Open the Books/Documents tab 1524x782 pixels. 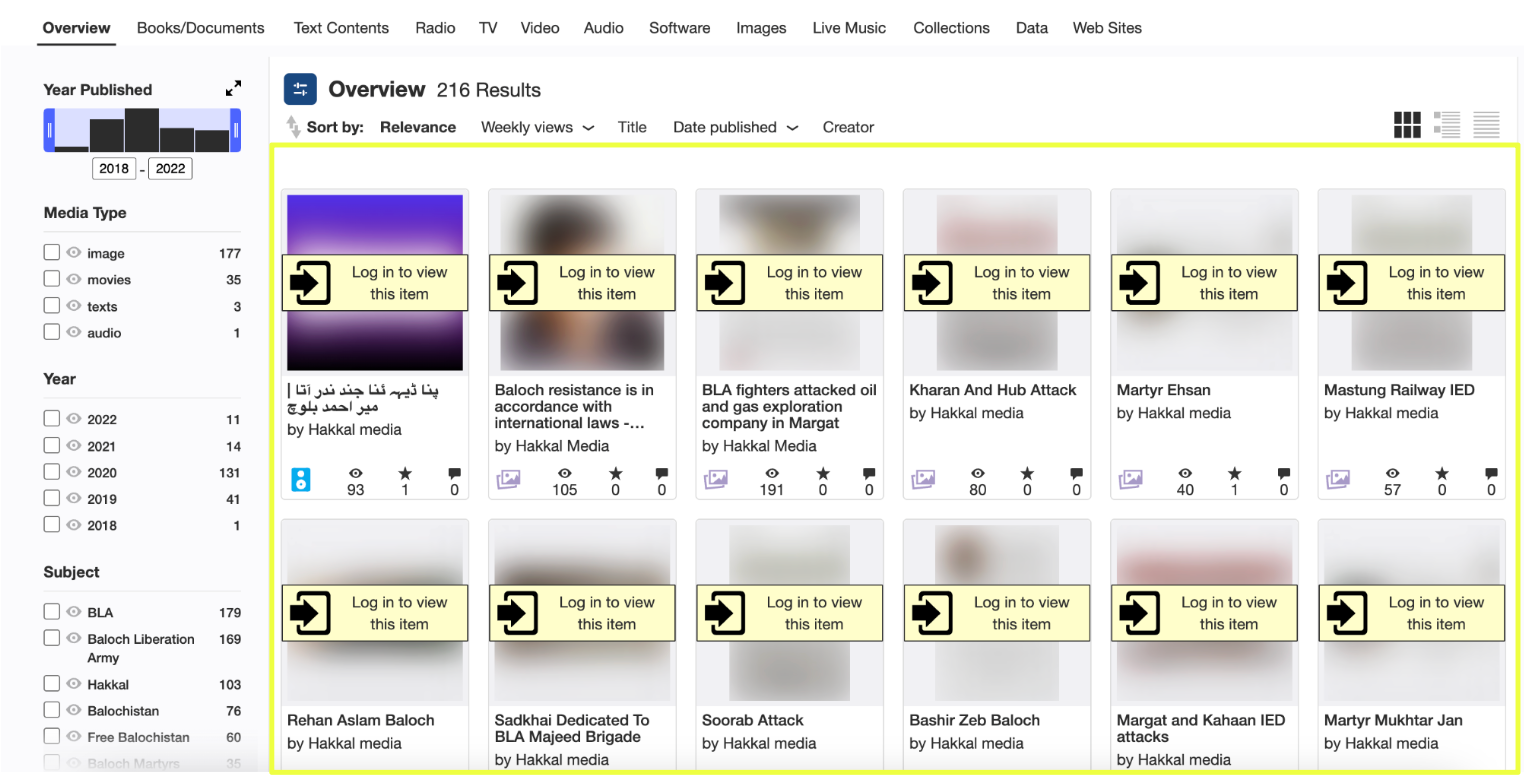200,28
